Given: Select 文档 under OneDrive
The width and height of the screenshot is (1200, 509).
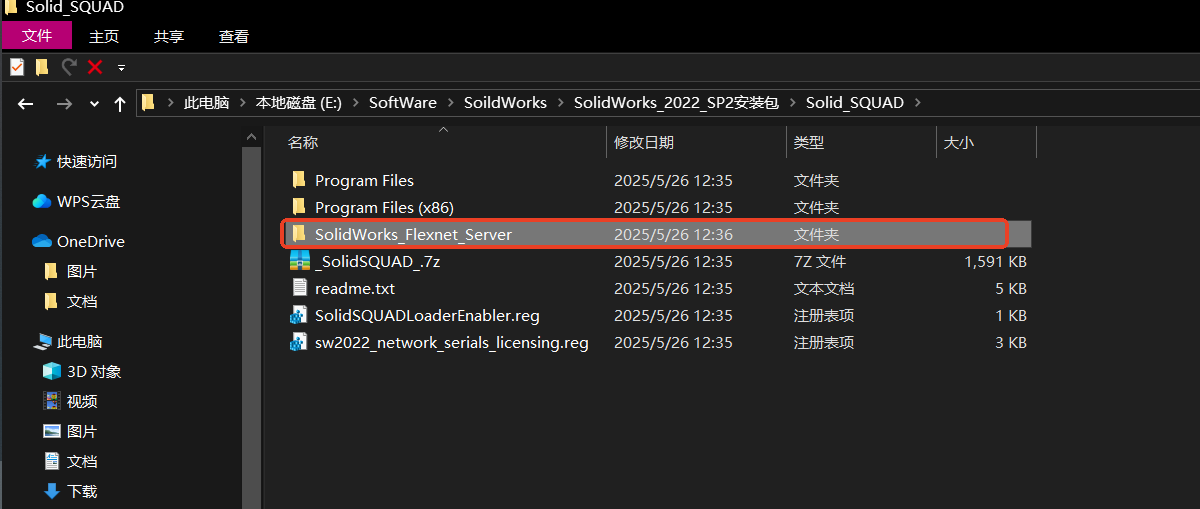Looking at the screenshot, I should [82, 301].
